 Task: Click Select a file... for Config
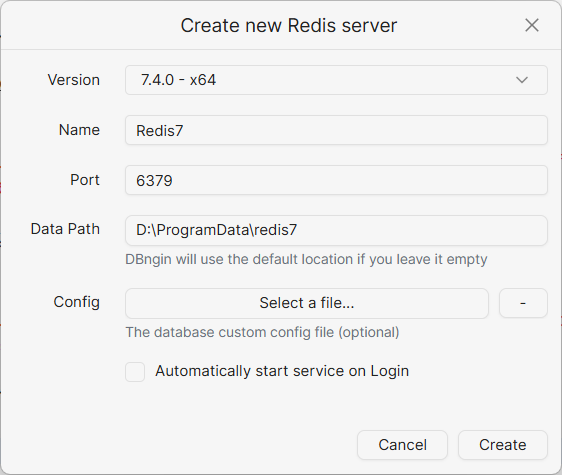coord(307,303)
